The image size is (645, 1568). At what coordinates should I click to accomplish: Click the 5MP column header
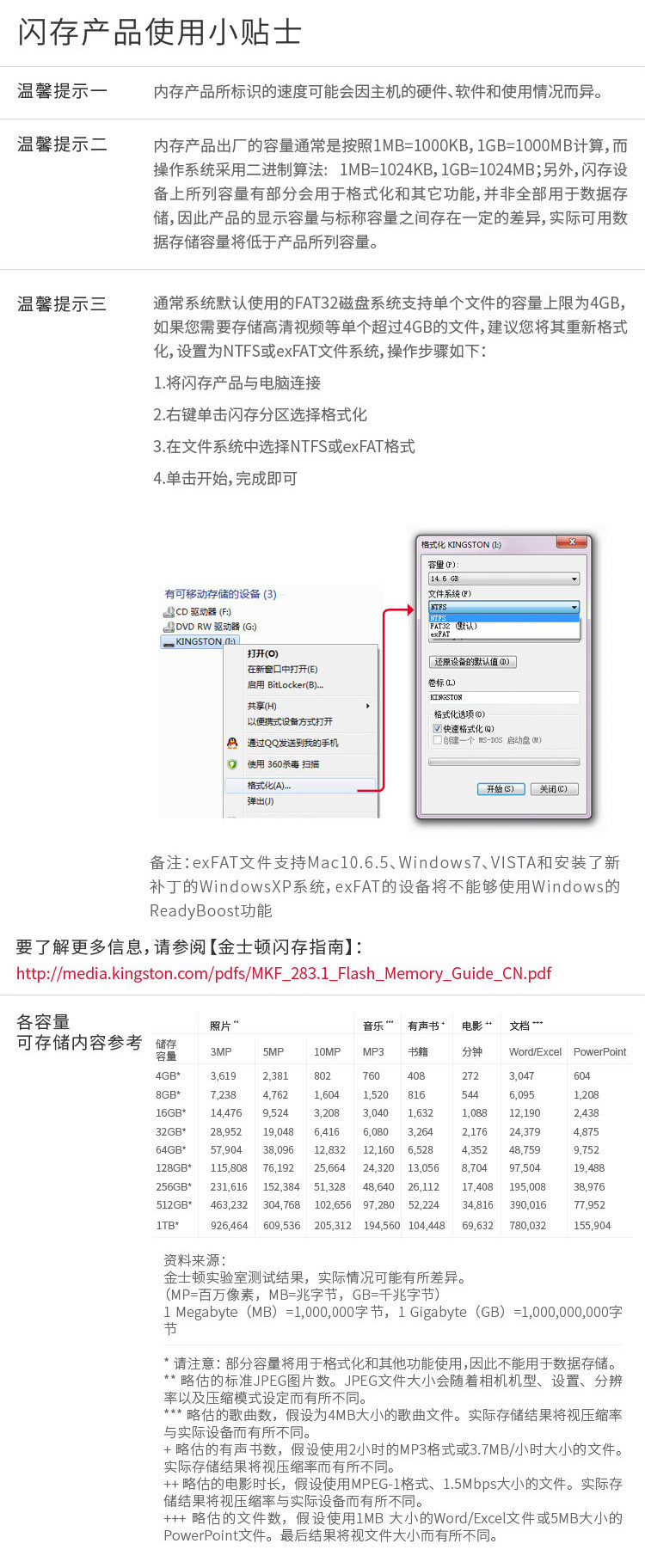[273, 1052]
